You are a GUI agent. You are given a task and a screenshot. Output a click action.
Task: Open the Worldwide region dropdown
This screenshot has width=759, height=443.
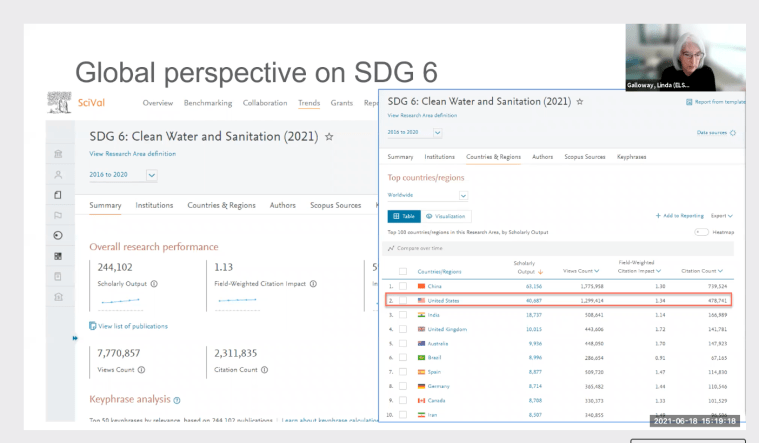[463, 196]
